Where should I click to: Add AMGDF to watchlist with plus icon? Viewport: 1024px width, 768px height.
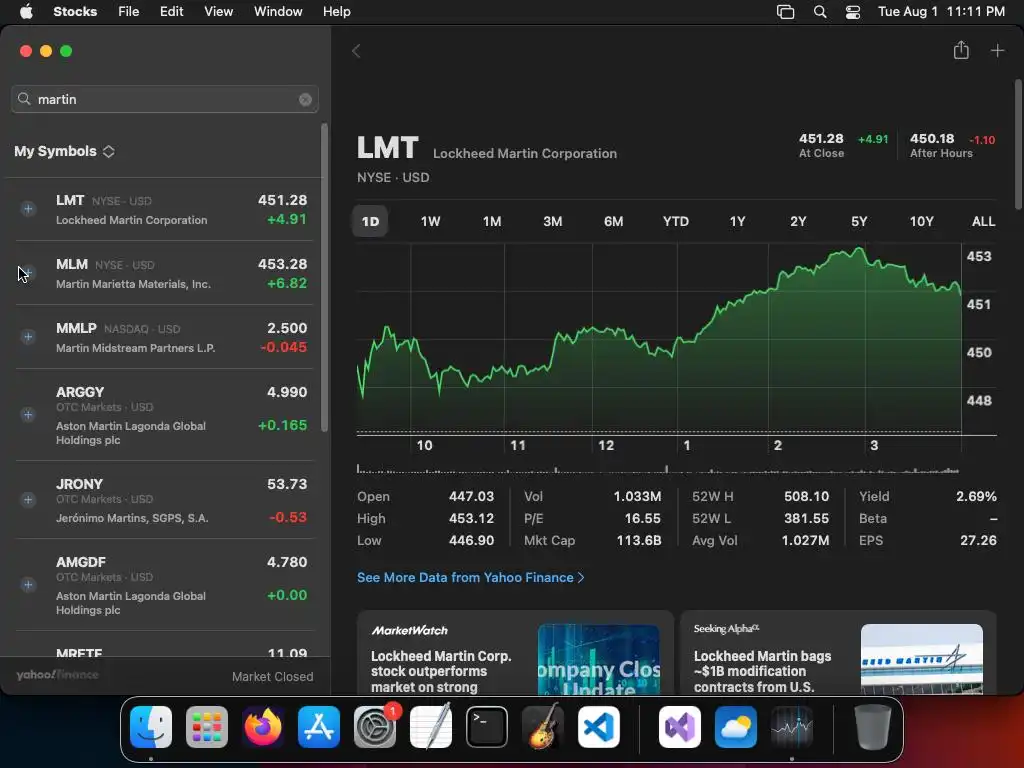click(x=28, y=584)
